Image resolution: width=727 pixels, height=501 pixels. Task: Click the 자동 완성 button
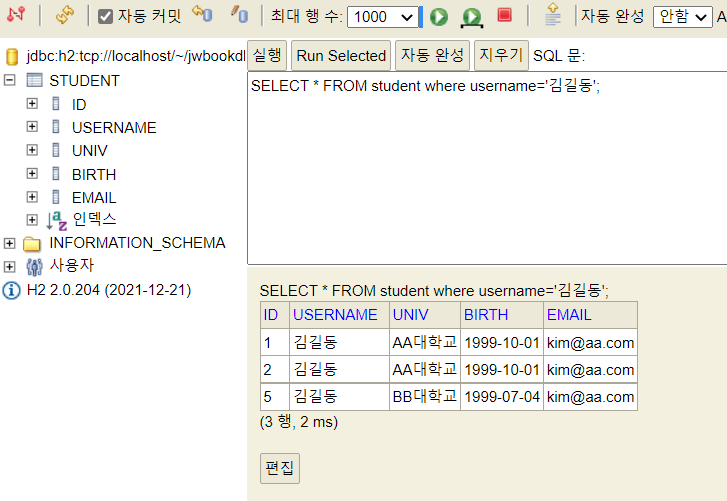[x=432, y=56]
